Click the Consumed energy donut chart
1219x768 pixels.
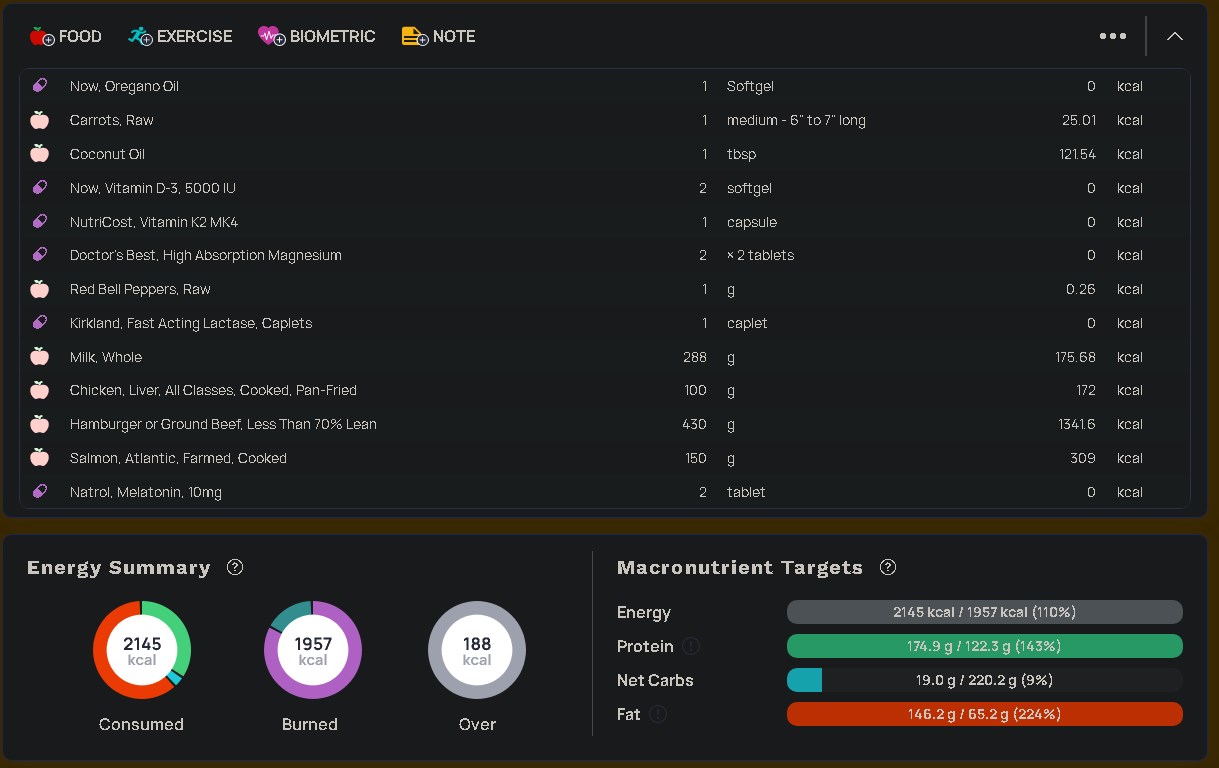point(142,650)
